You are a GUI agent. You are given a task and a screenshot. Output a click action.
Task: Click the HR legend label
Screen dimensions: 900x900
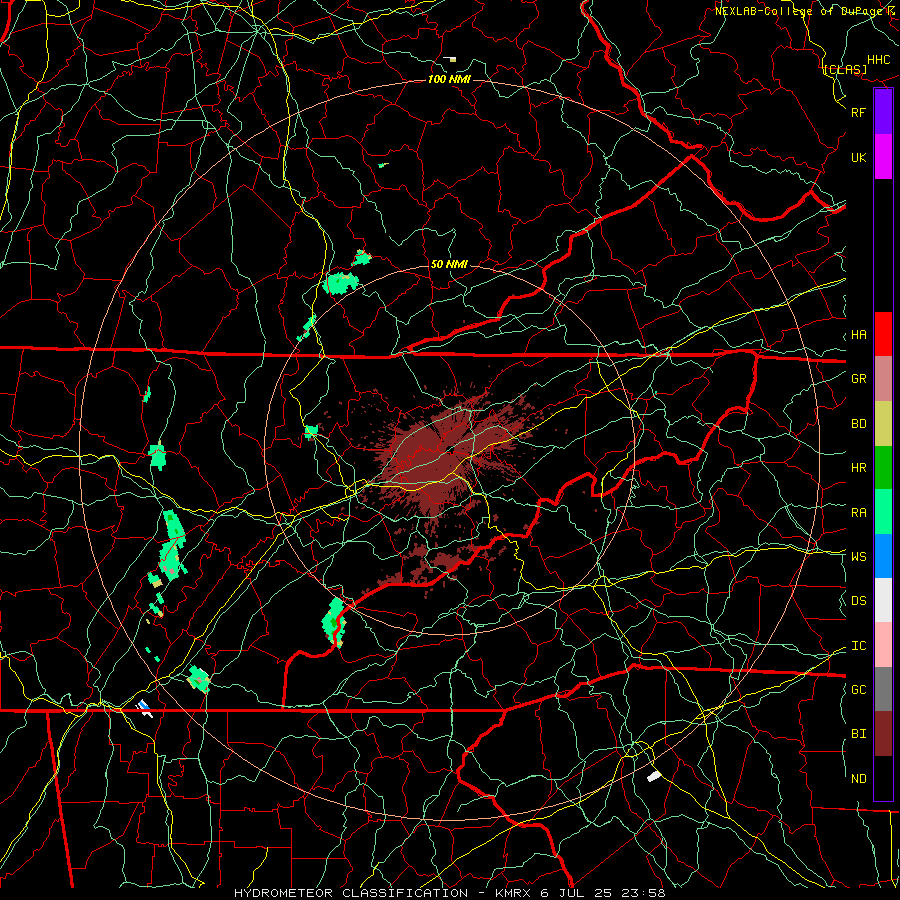(x=859, y=468)
